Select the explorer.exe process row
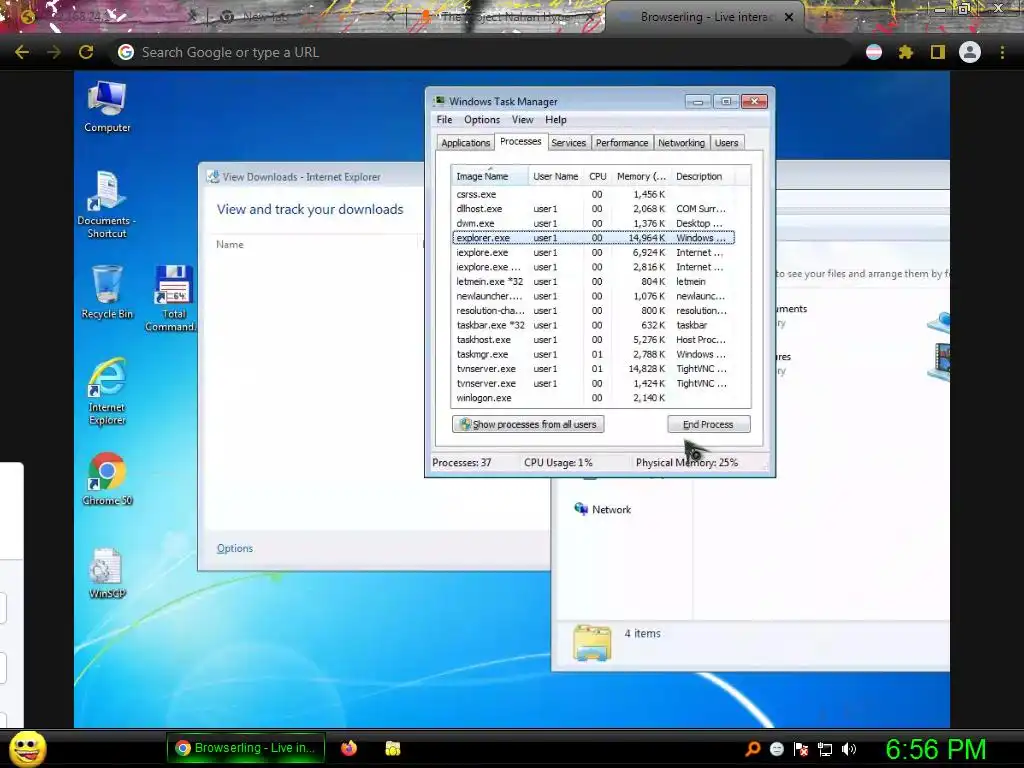The width and height of the screenshot is (1024, 768). [593, 238]
